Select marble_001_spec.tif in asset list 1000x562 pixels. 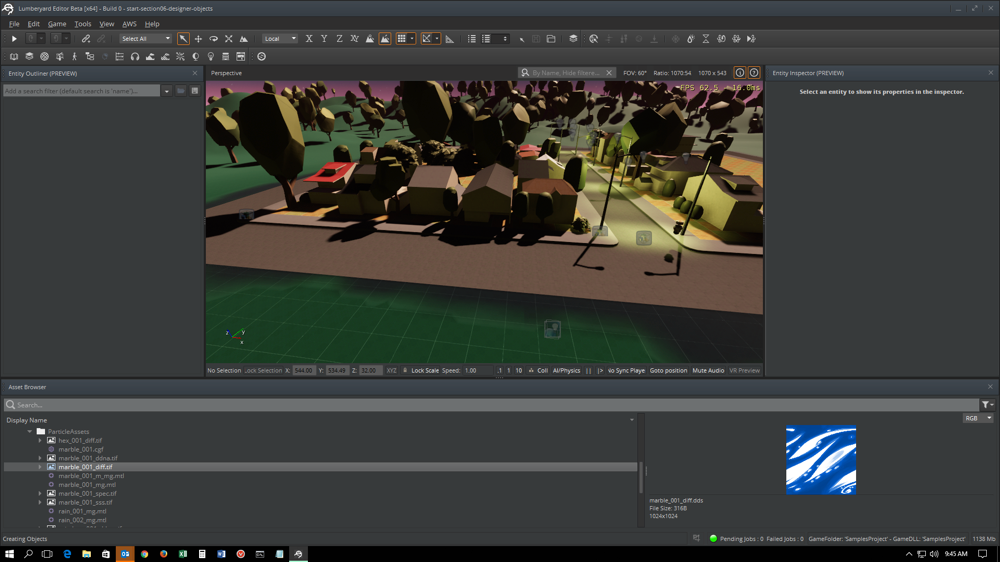point(87,494)
